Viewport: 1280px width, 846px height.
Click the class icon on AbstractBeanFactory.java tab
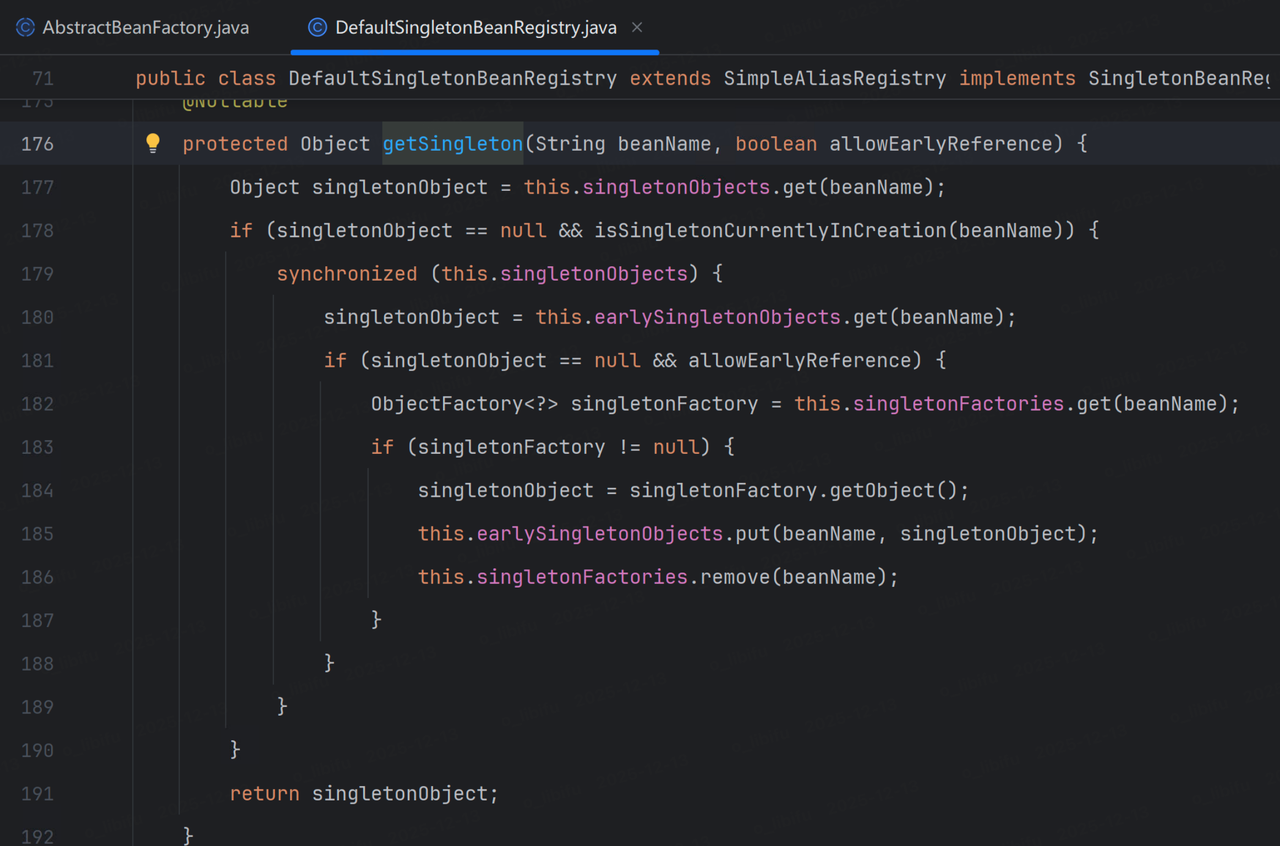(26, 27)
